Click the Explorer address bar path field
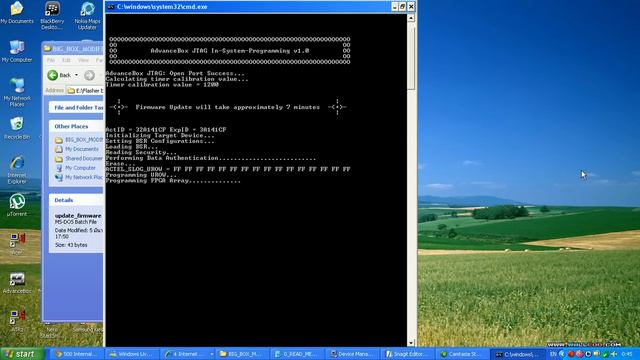The image size is (640, 360). pyautogui.click(x=85, y=91)
